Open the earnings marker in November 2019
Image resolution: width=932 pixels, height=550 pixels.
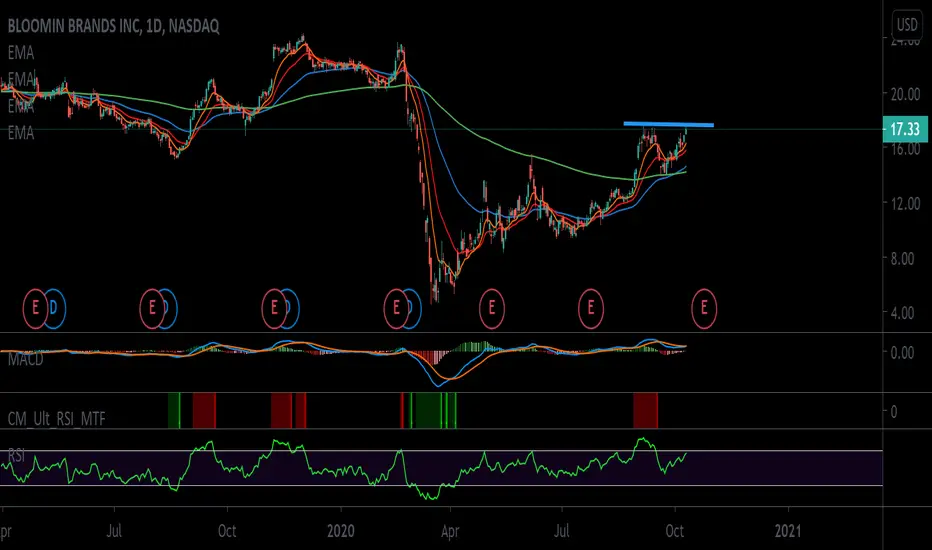click(x=274, y=308)
